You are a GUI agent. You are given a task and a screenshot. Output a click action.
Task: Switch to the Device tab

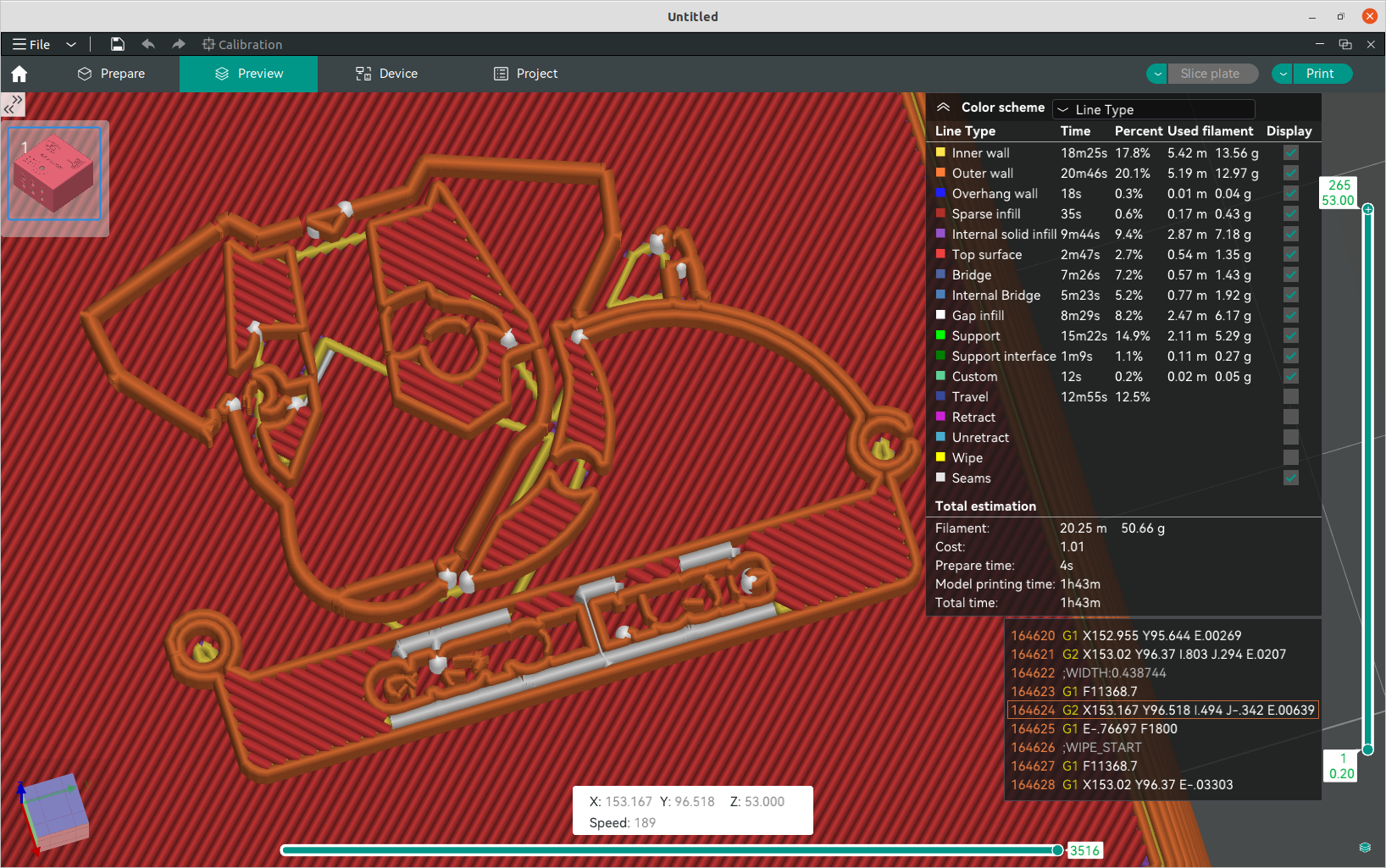(386, 74)
